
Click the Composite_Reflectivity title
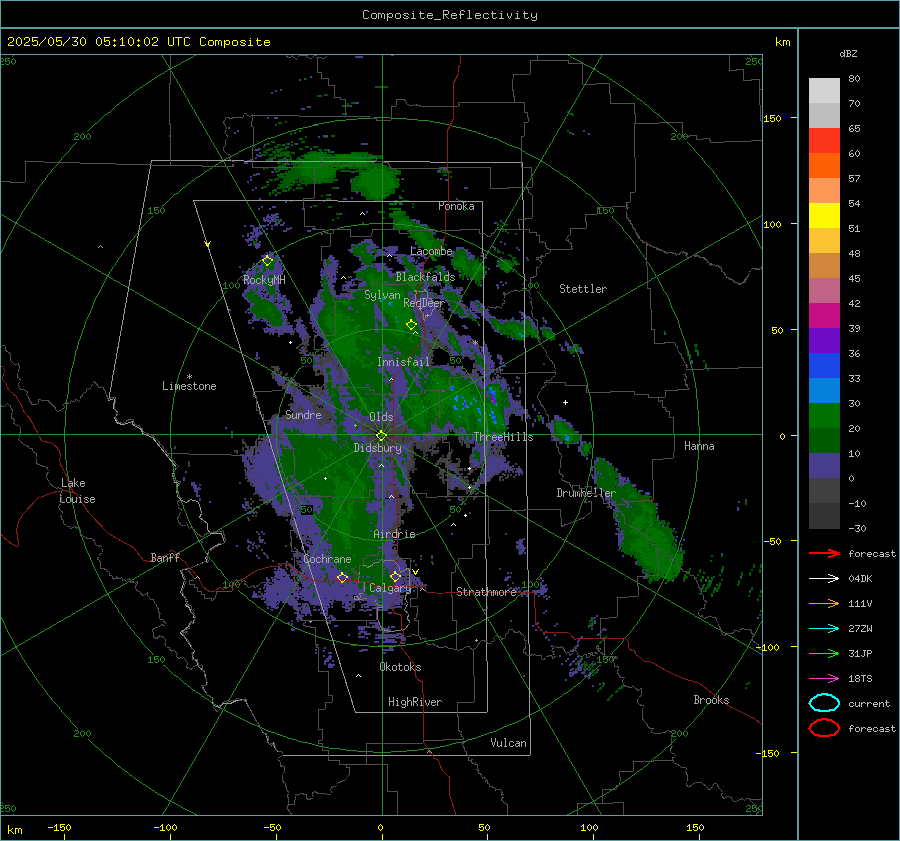(x=449, y=15)
